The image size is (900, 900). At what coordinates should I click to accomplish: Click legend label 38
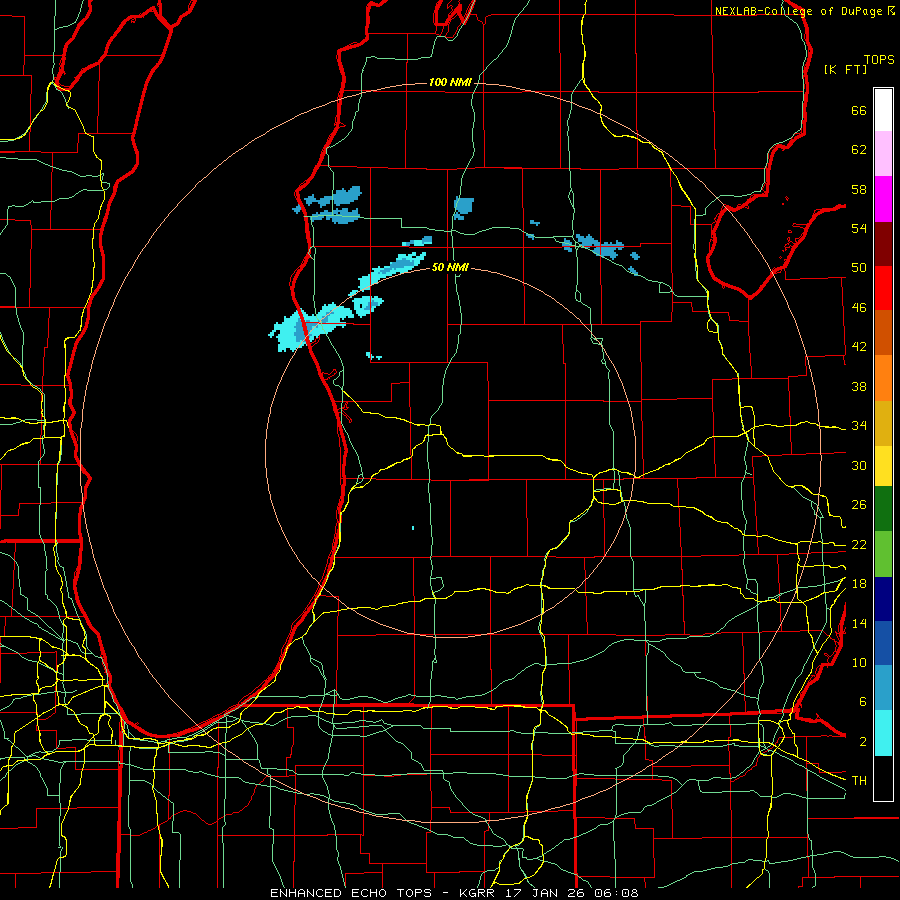click(859, 387)
